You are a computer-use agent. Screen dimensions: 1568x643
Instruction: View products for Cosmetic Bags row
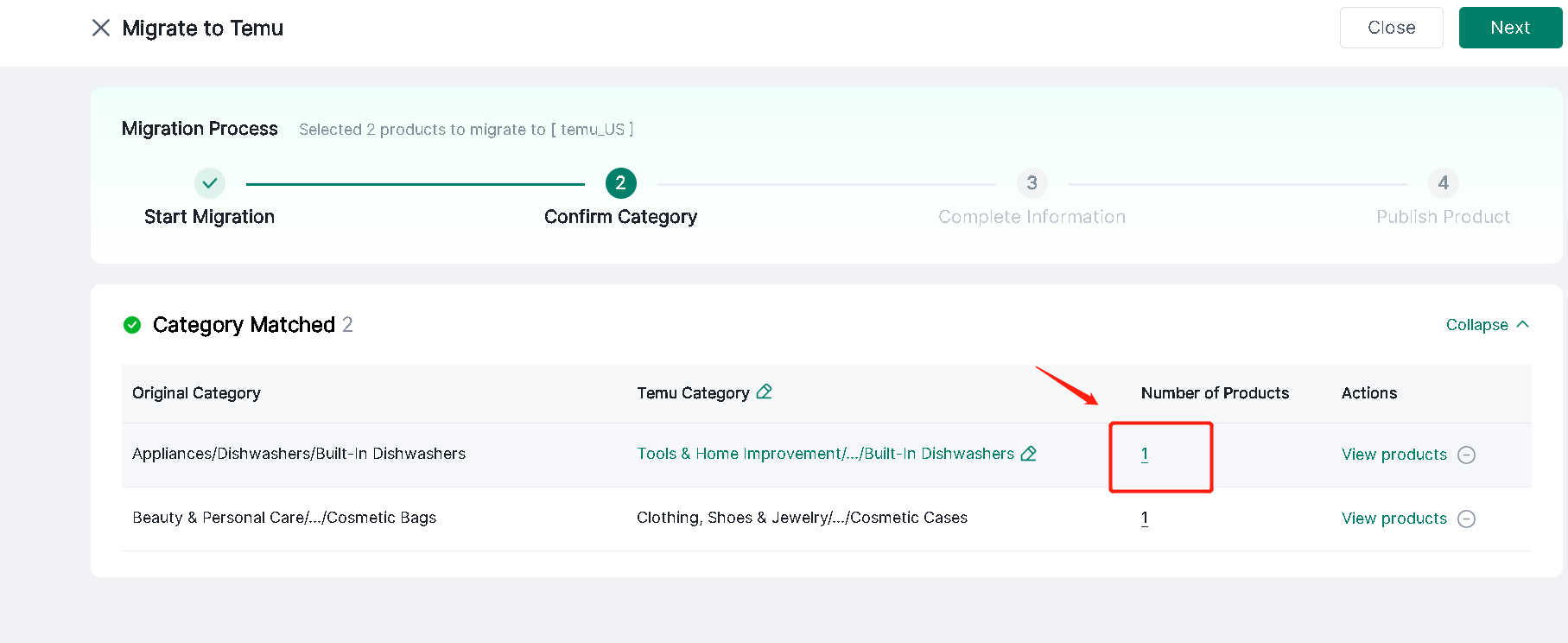[1393, 519]
